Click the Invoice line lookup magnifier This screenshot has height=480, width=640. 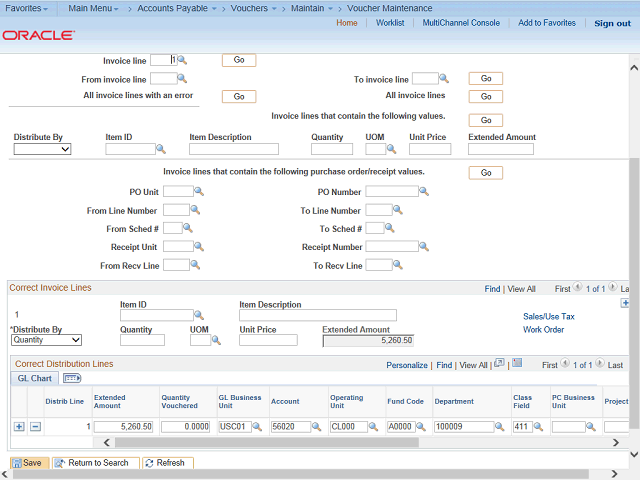coord(183,60)
